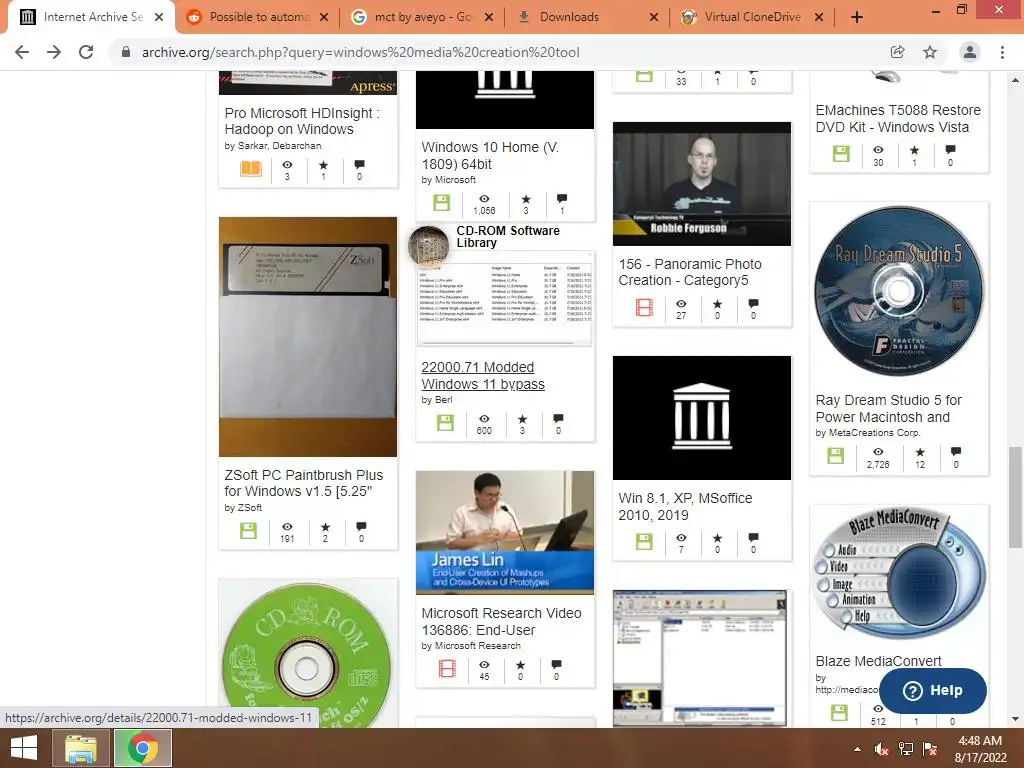Viewport: 1024px width, 768px height.
Task: Open Chrome's three-dot menu
Action: pyautogui.click(x=1002, y=52)
